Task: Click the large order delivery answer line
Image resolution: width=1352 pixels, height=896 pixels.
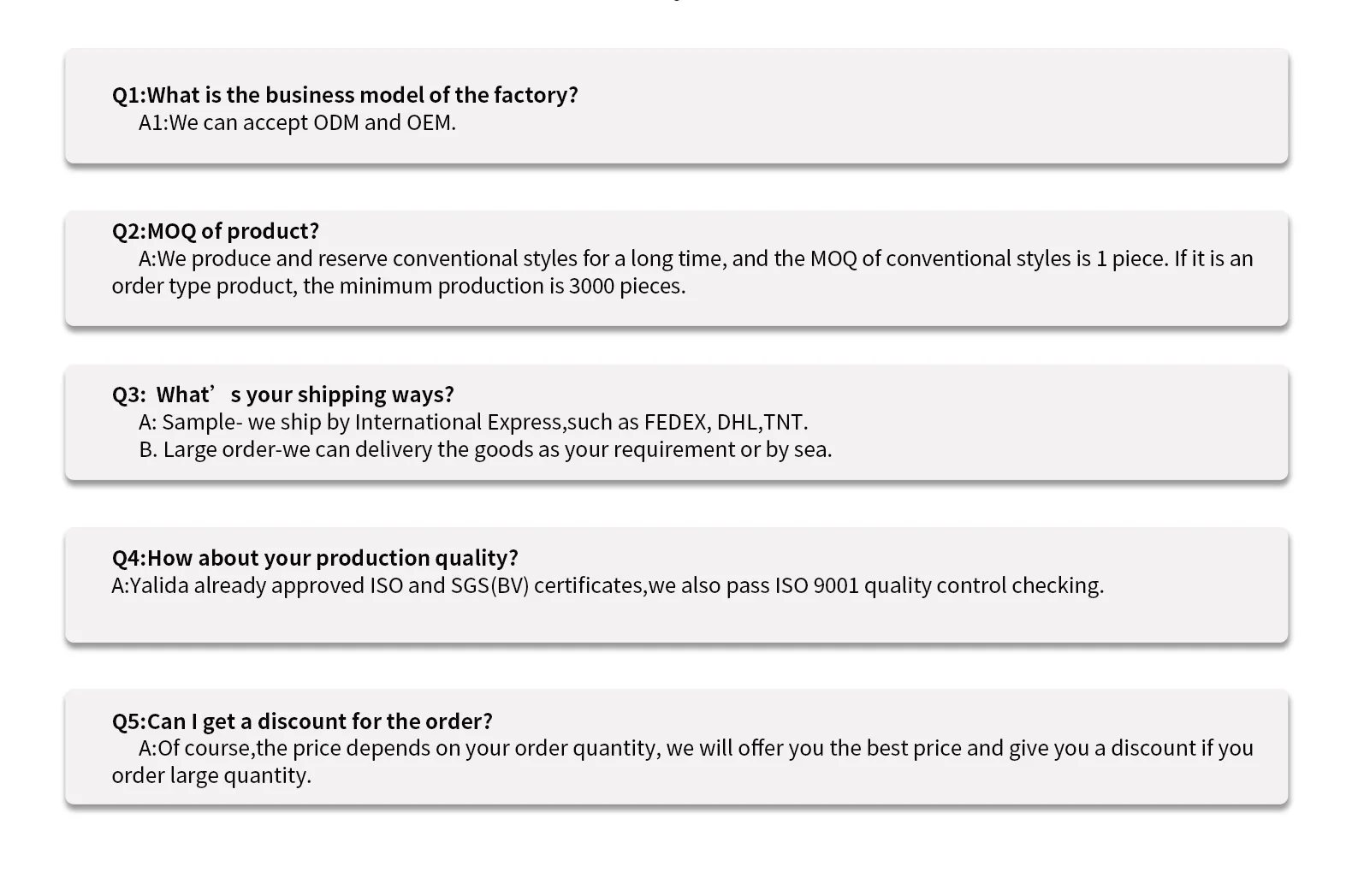Action: coord(485,449)
